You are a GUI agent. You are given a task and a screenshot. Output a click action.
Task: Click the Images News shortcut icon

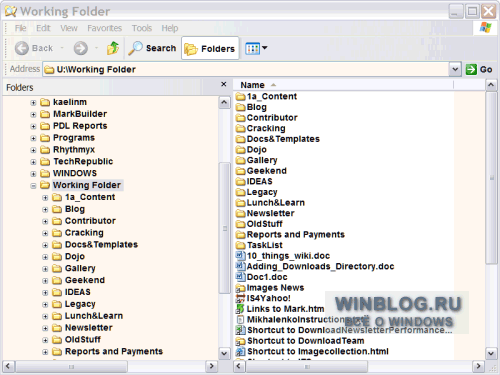240,288
